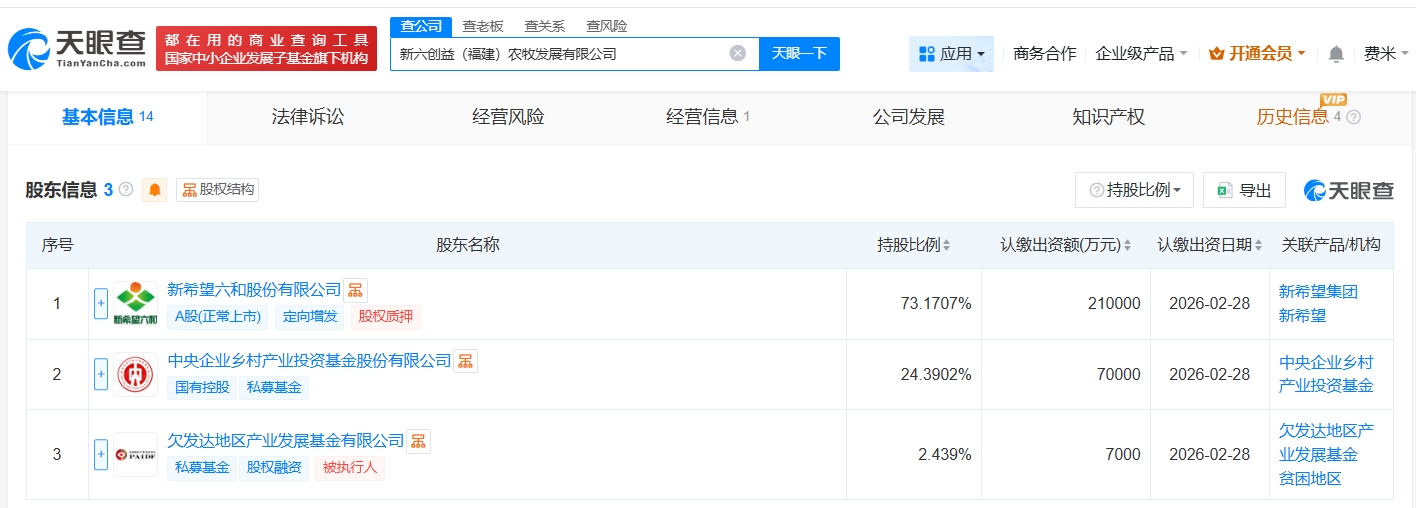Open the 企业级产品 dropdown

pos(1141,54)
